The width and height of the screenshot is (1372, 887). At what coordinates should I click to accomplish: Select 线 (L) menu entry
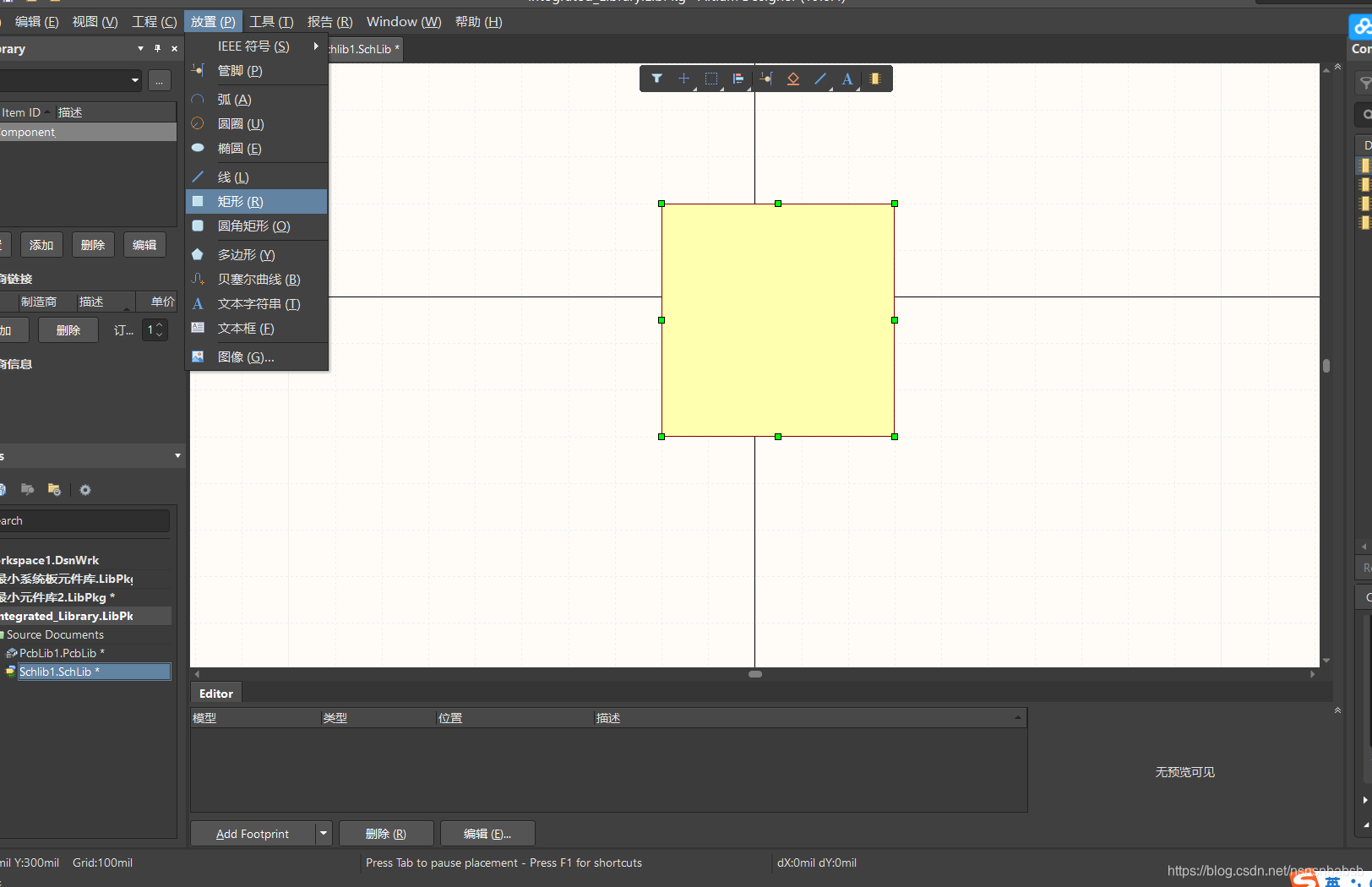pos(257,177)
